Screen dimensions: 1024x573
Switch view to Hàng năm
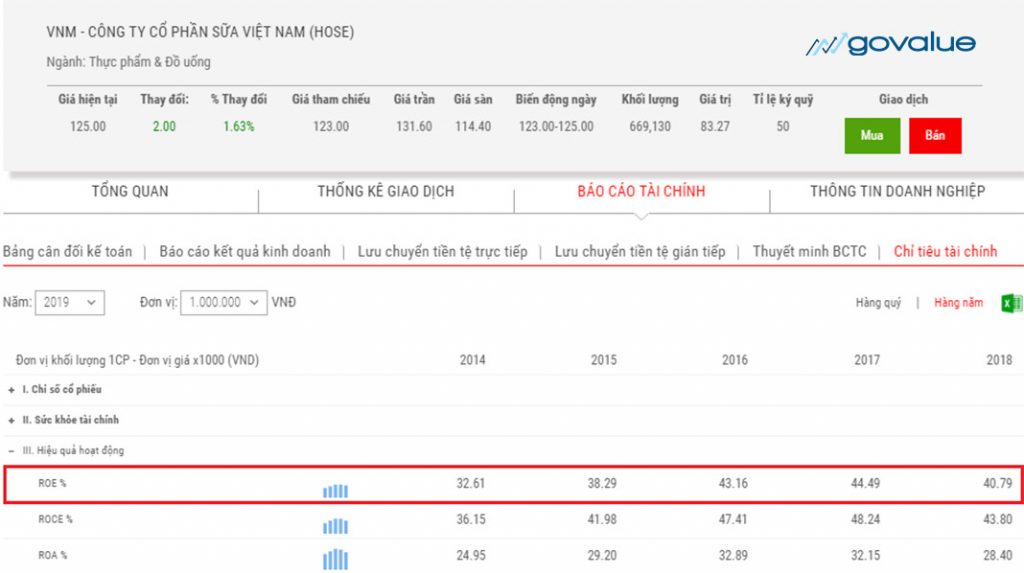click(x=958, y=303)
